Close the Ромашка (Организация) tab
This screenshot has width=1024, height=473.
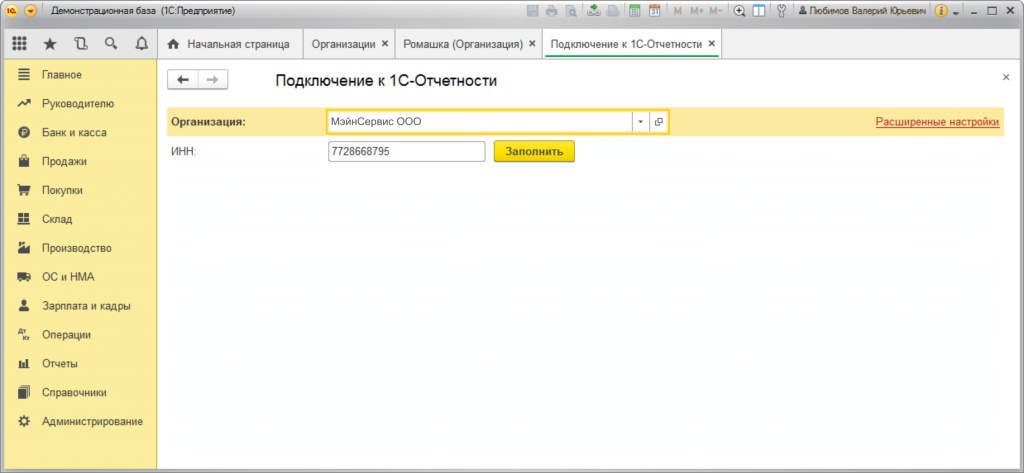point(532,45)
